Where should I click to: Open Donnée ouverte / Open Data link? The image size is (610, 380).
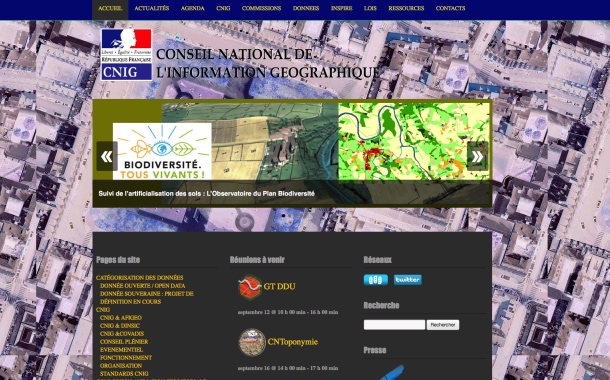click(142, 286)
